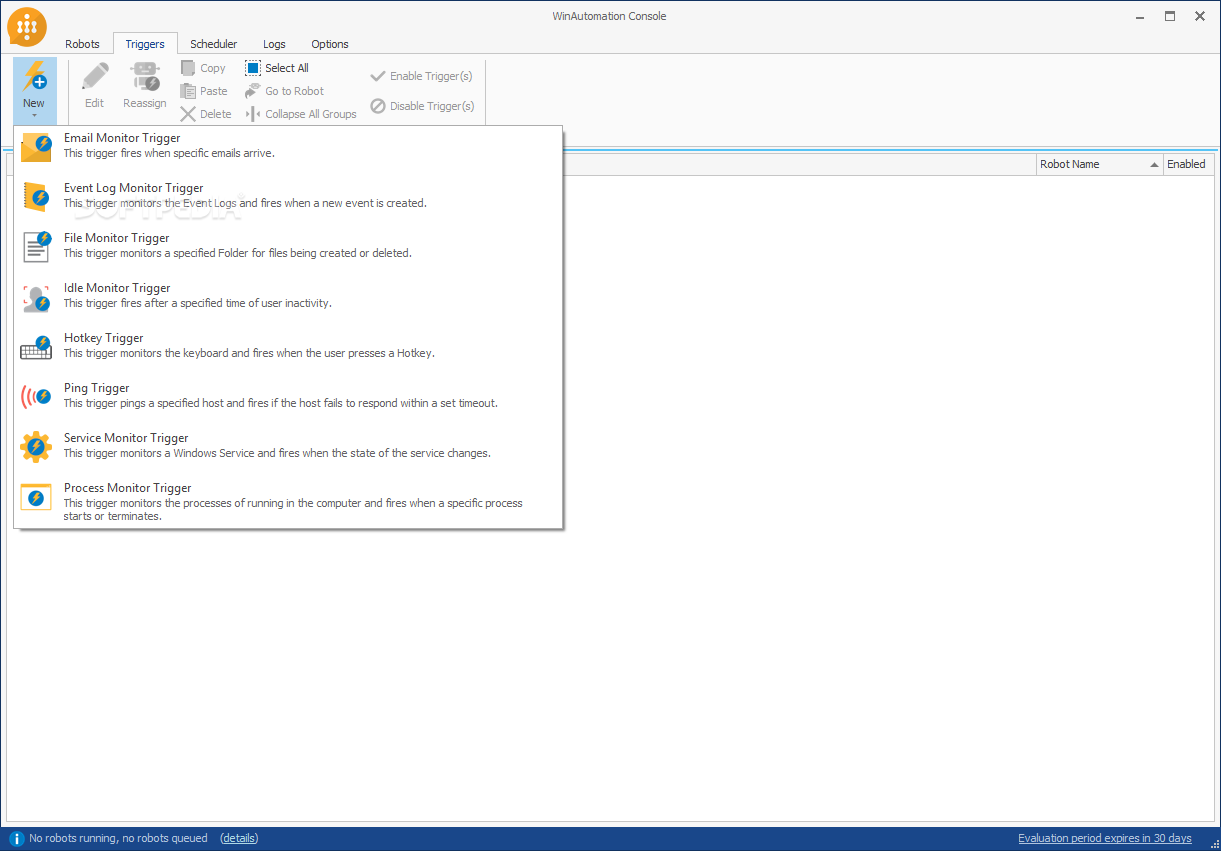
Task: Click "This trigger fires when specific emails arrive."
Action: click(x=169, y=153)
